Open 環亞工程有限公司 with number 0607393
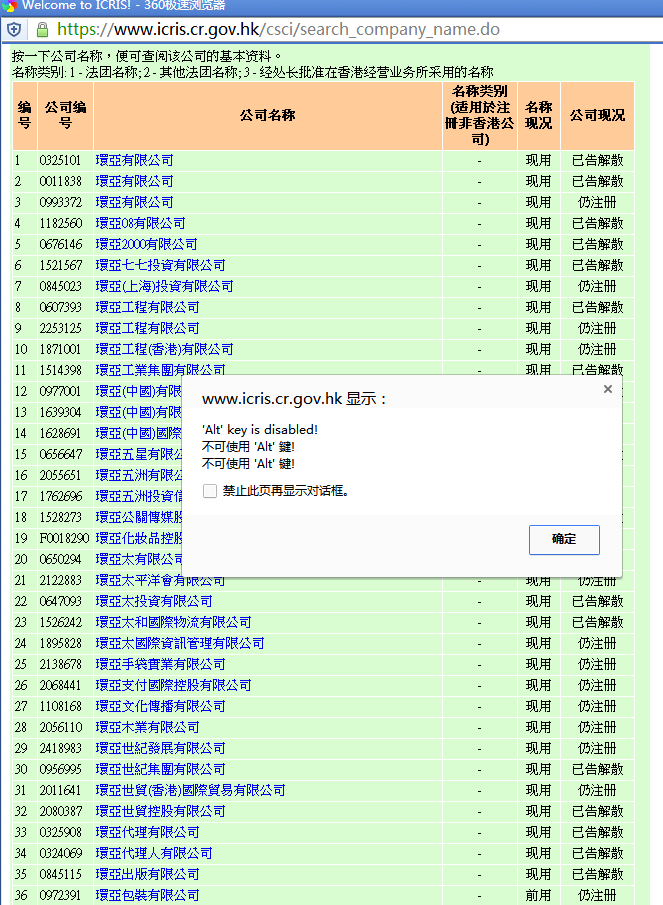Screen dimensions: 663x905 (147, 308)
